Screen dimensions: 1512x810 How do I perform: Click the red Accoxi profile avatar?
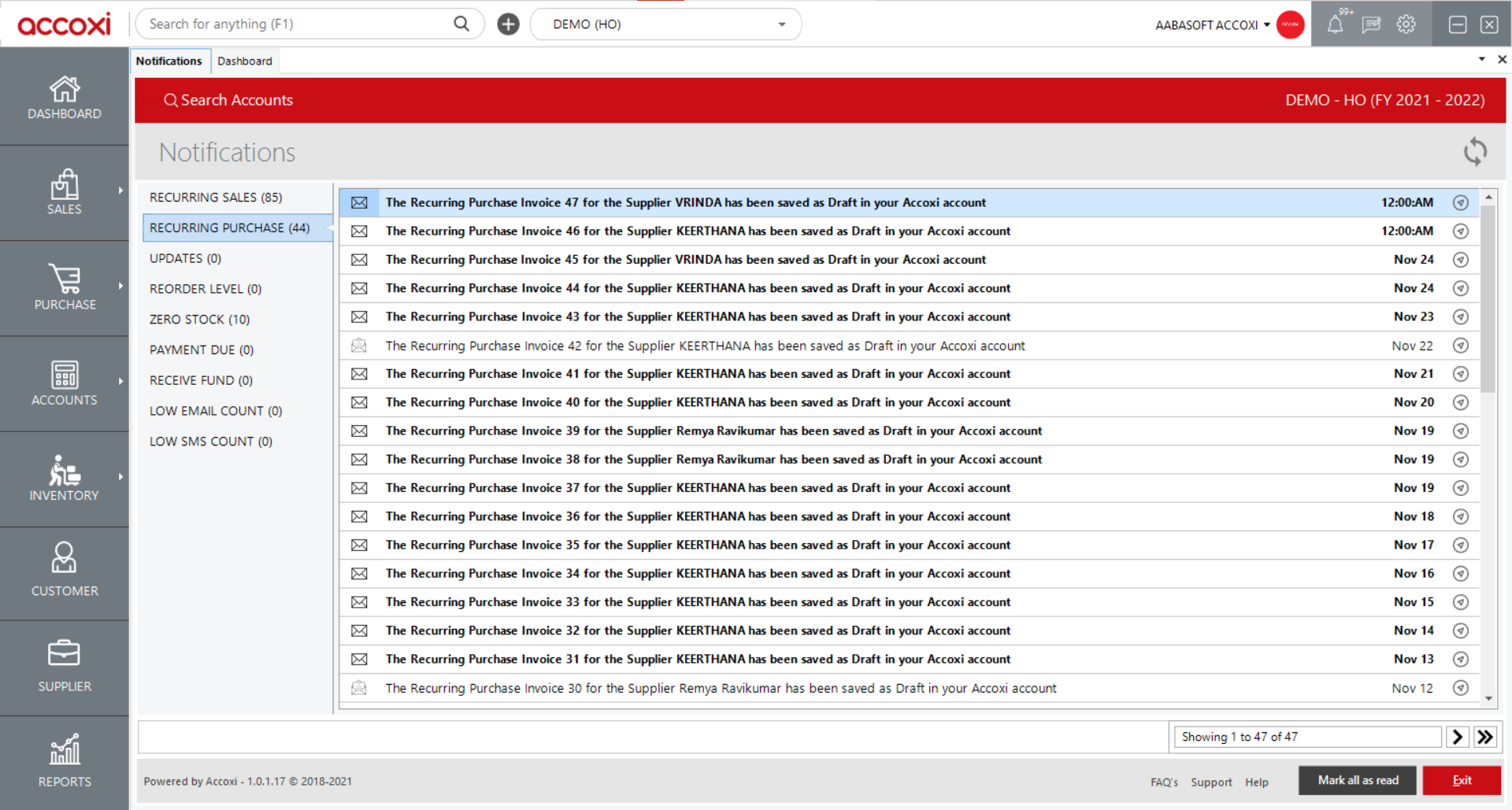pos(1290,24)
